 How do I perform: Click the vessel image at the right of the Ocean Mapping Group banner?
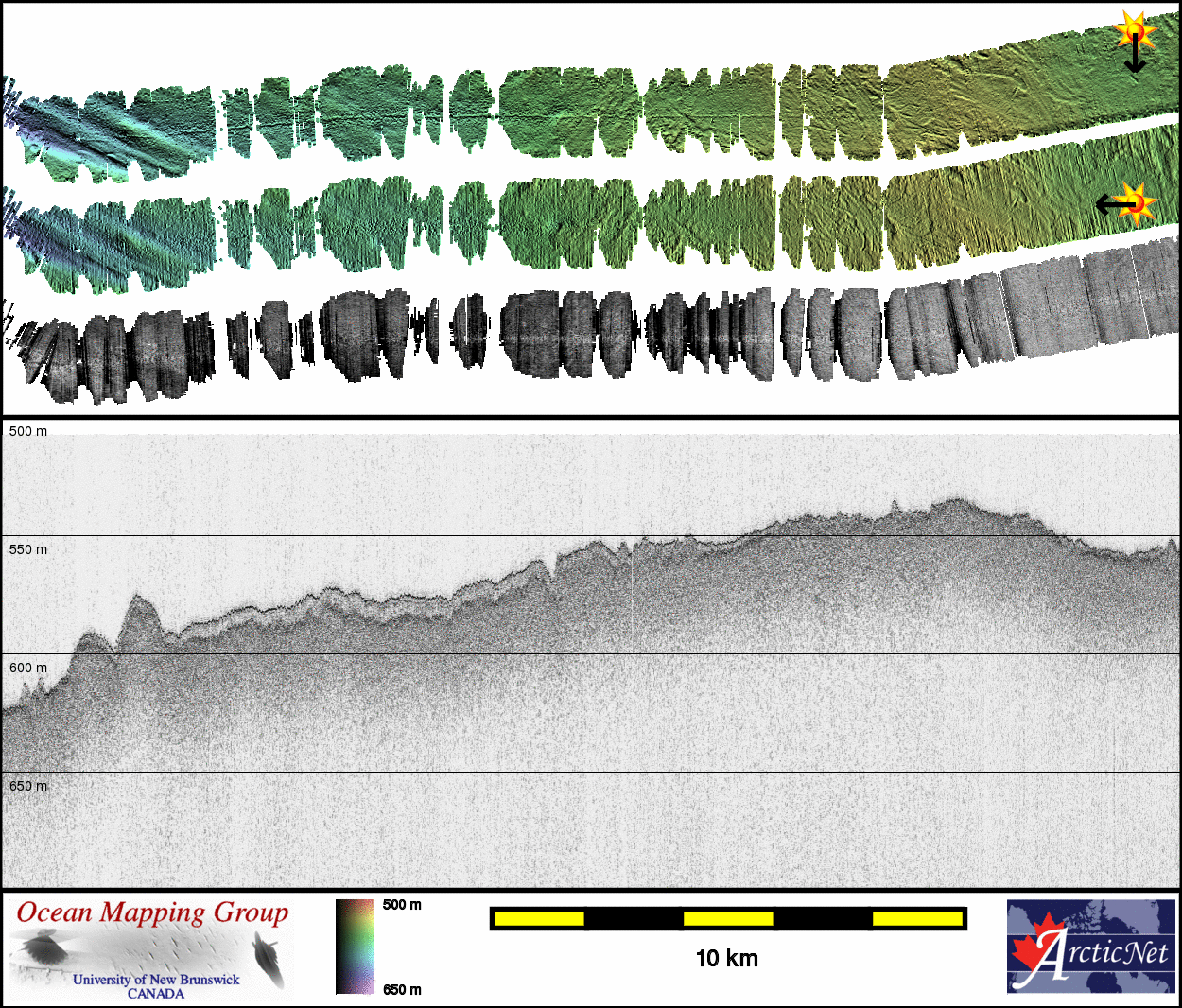coord(269,955)
